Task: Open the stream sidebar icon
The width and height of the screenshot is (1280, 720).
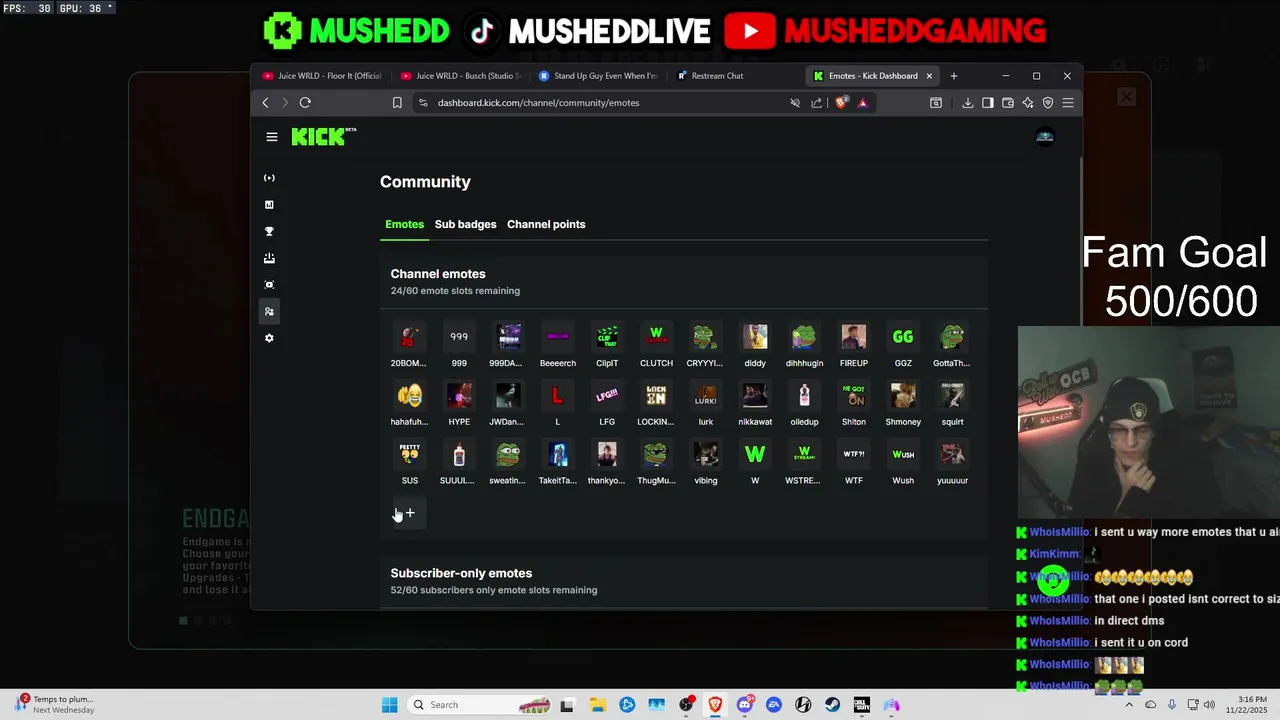Action: 269,178
